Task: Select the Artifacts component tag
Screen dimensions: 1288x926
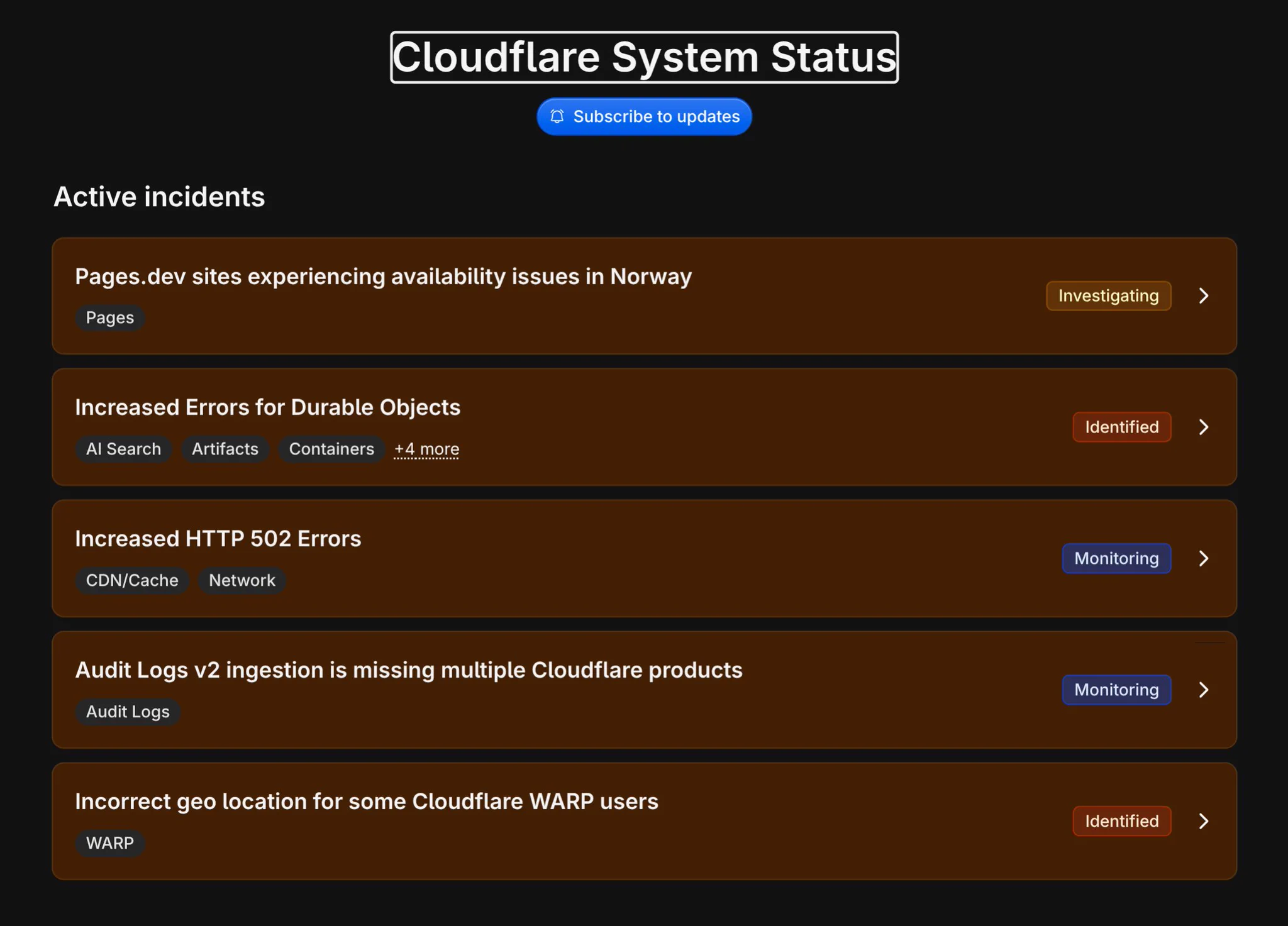Action: (225, 449)
